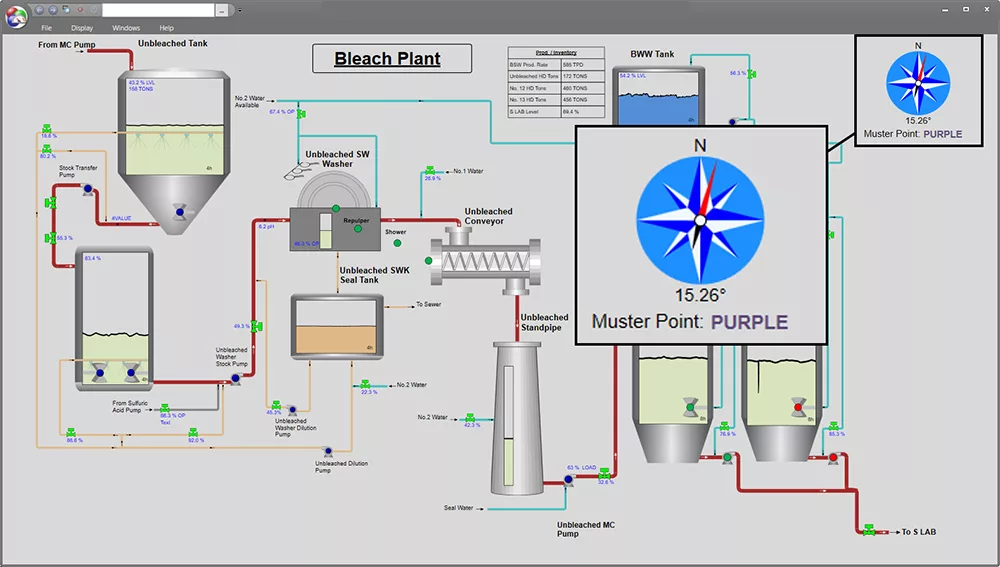Click the Prod. / Inventory table header
This screenshot has width=1000, height=567.
(x=556, y=52)
